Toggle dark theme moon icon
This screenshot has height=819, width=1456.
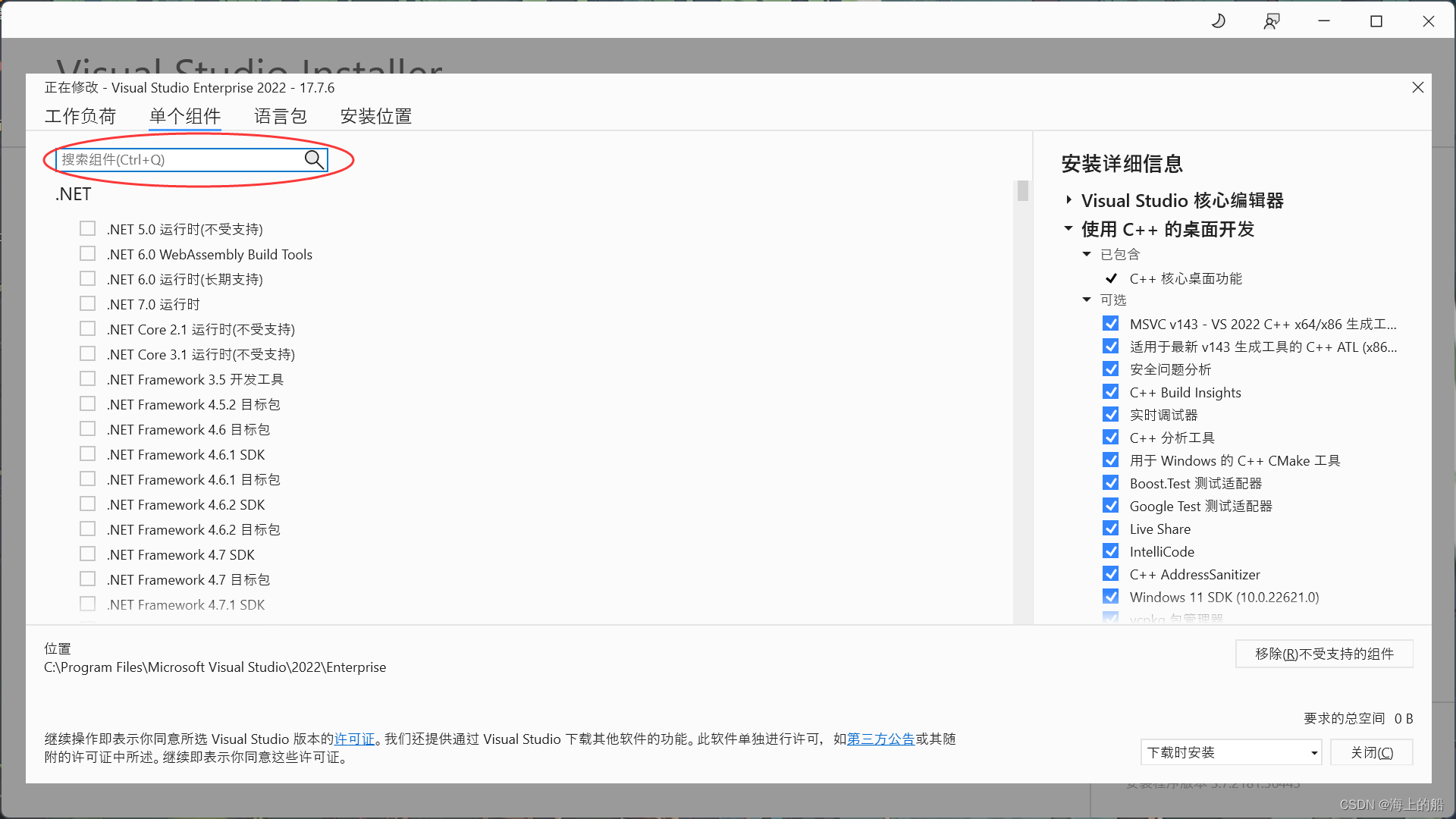coord(1219,21)
